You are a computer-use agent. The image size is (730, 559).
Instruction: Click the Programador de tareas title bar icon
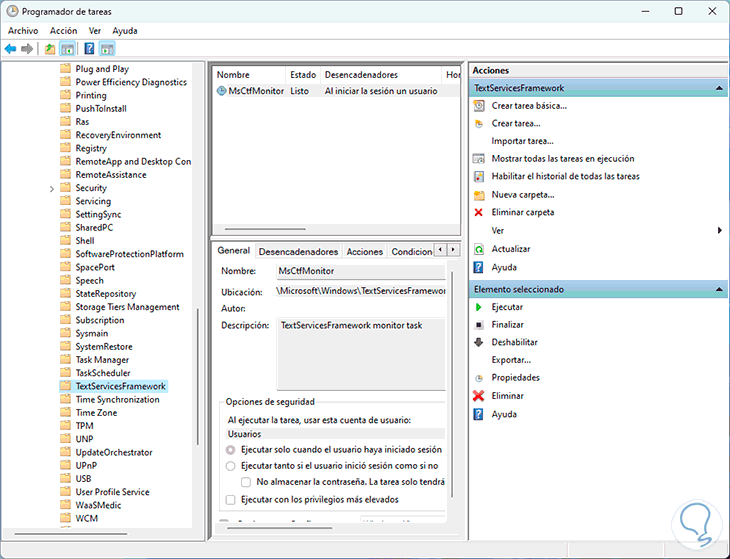[x=12, y=11]
